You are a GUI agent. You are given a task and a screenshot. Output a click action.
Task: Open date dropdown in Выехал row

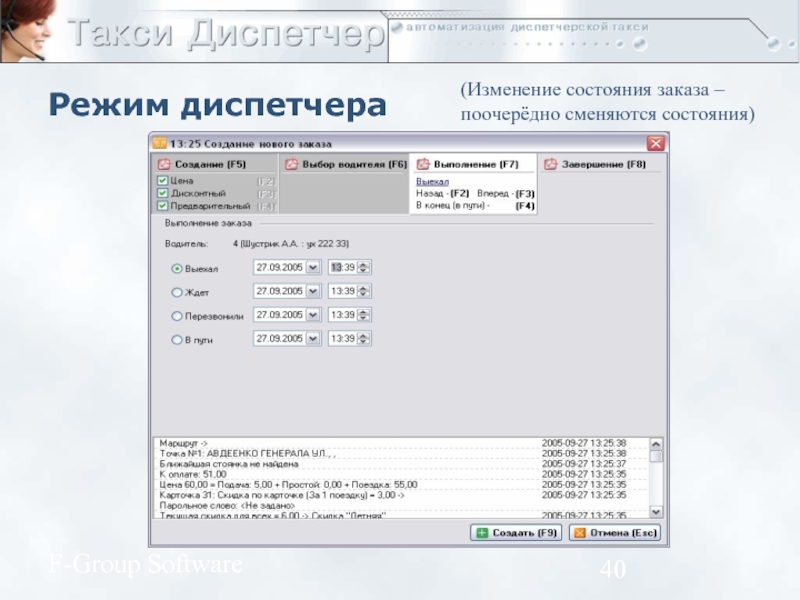pyautogui.click(x=313, y=267)
